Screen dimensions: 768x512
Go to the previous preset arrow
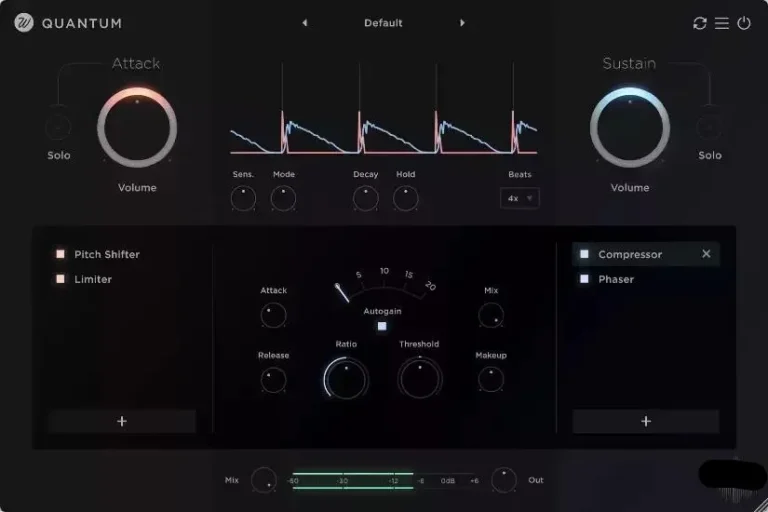pyautogui.click(x=305, y=23)
